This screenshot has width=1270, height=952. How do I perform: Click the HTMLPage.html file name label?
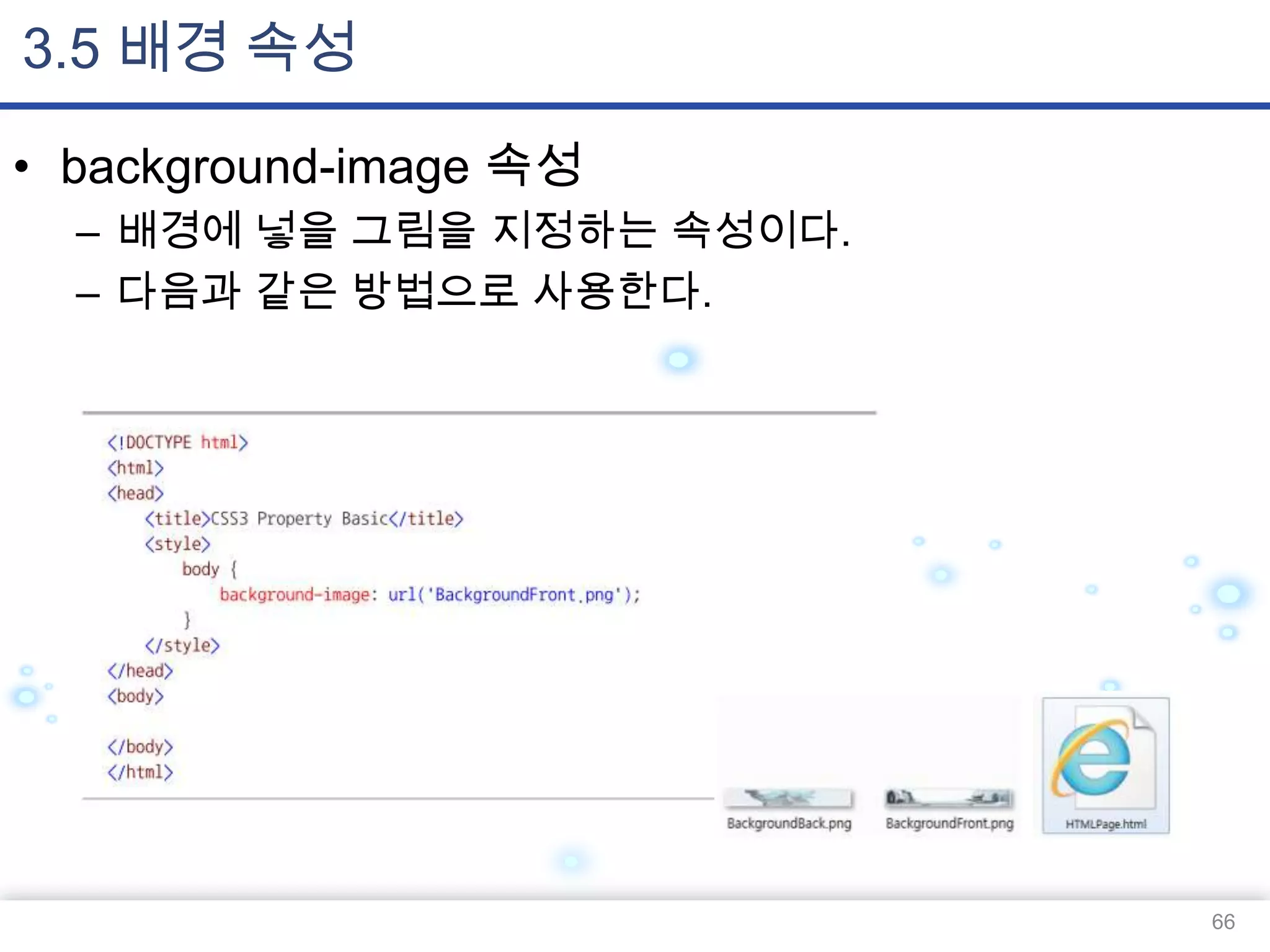(x=1106, y=824)
